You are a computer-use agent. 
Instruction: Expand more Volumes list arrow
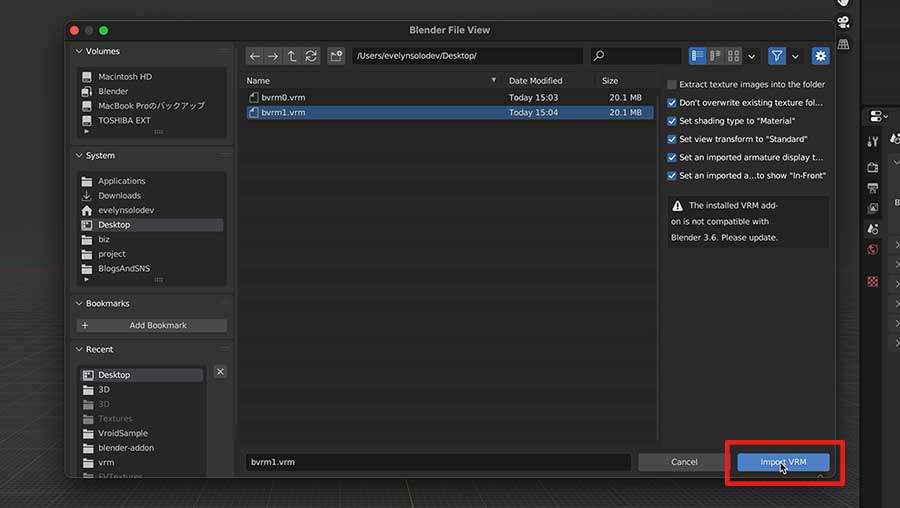pyautogui.click(x=86, y=132)
